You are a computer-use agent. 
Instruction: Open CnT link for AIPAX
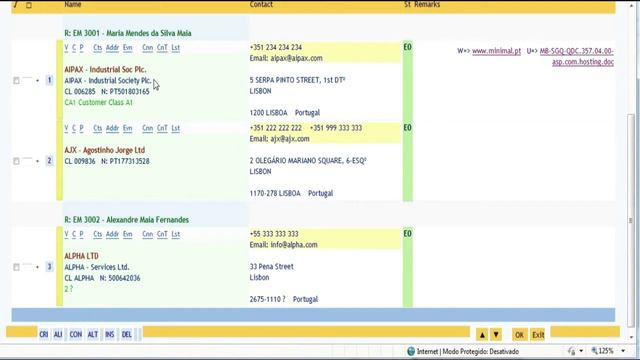(x=162, y=48)
